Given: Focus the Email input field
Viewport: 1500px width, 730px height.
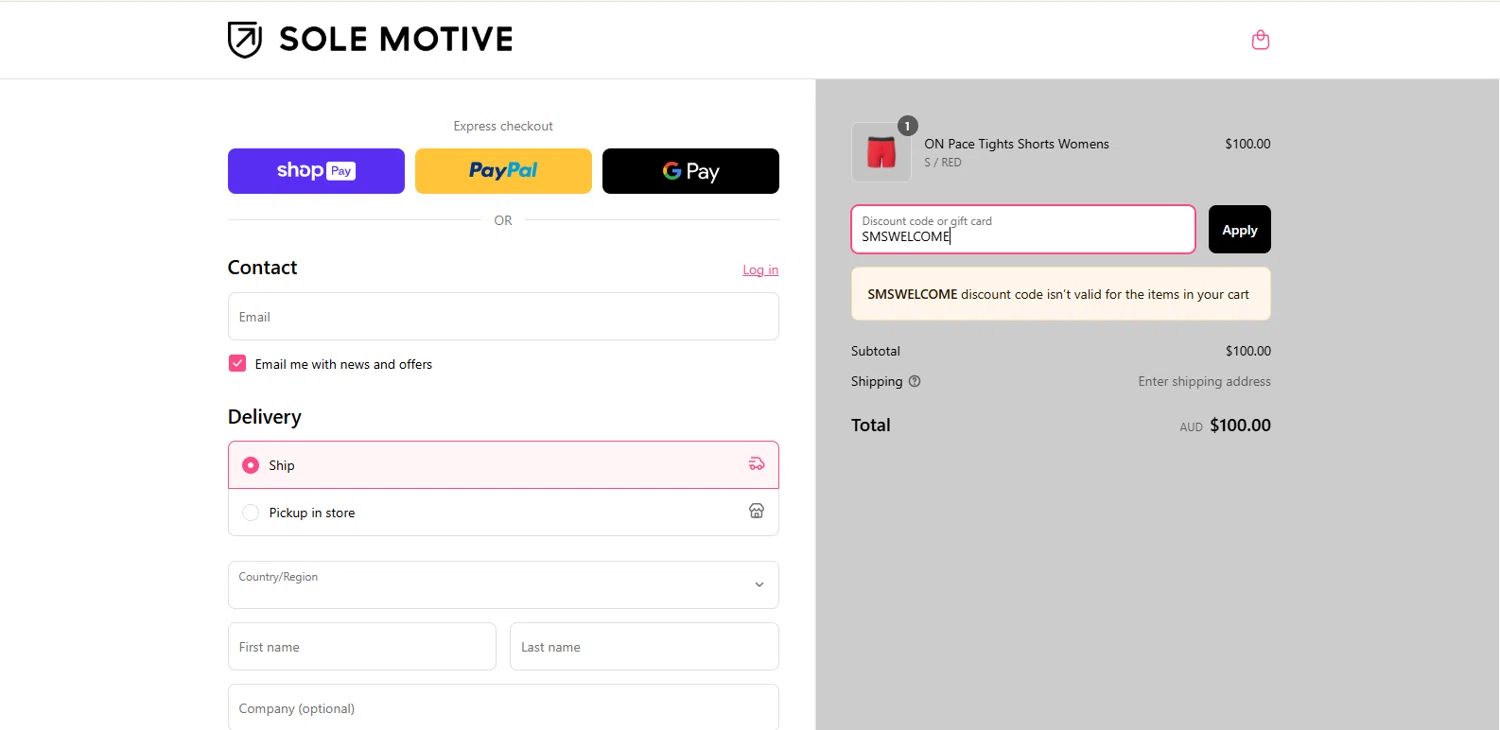Looking at the screenshot, I should [503, 316].
